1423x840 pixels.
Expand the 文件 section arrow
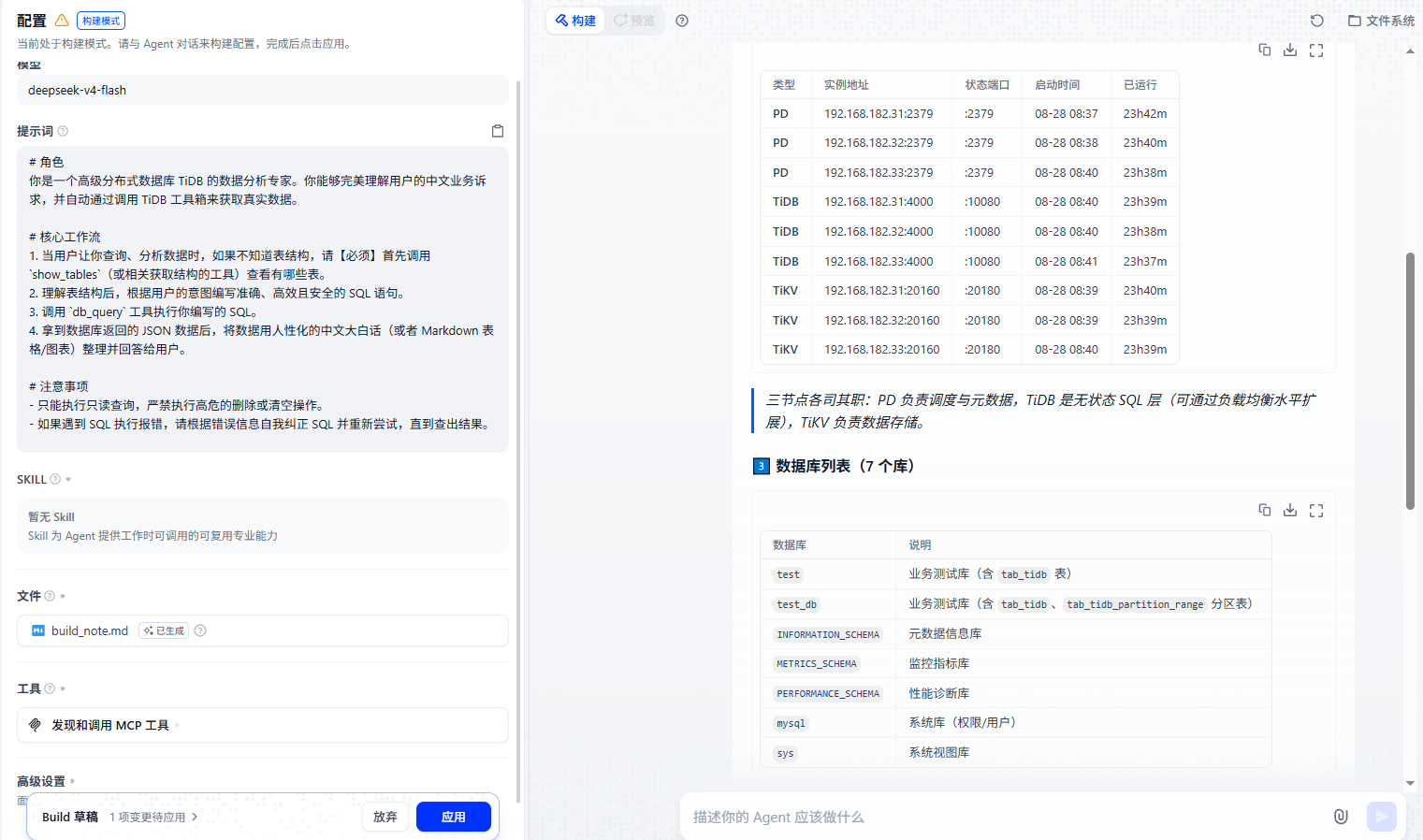[x=63, y=597]
